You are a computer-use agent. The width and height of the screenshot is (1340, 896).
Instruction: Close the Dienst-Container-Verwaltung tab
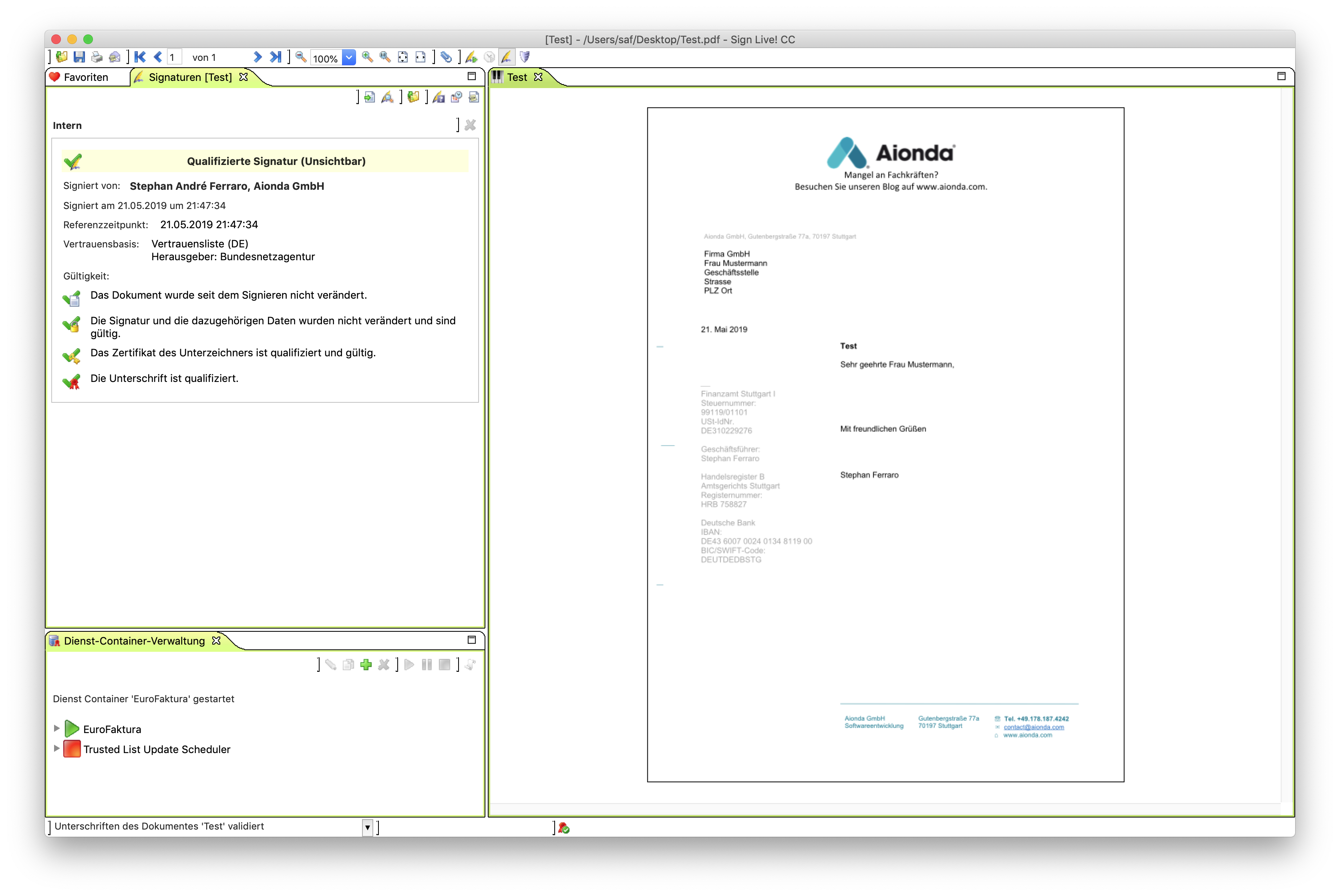point(216,641)
